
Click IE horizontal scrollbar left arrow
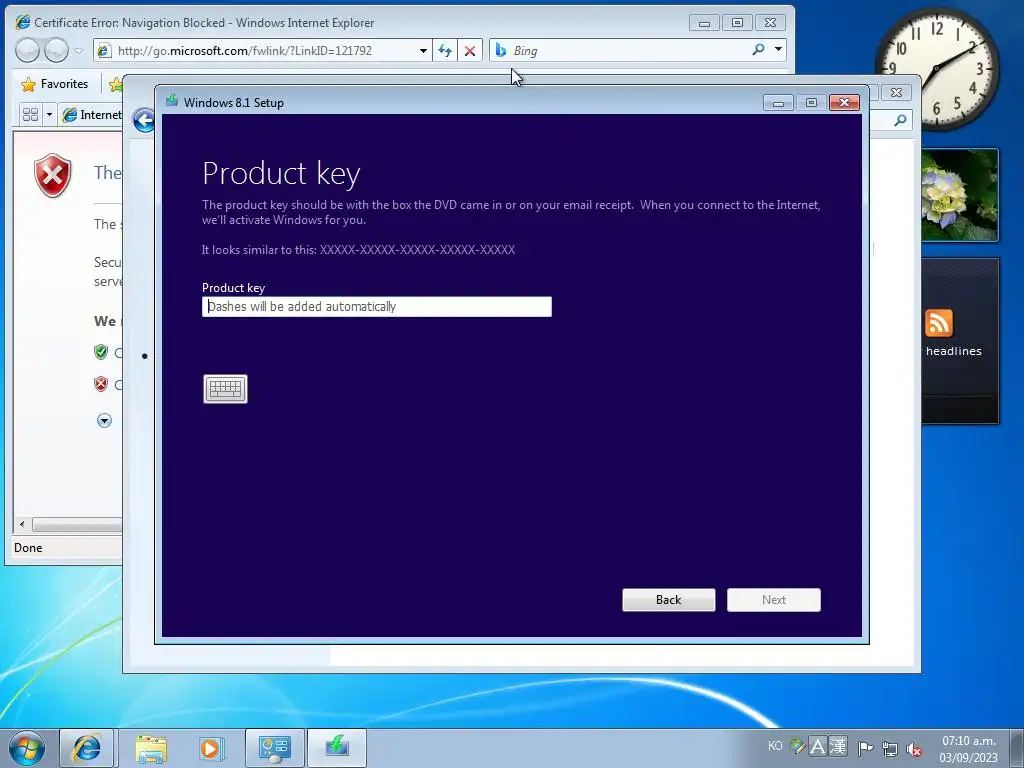tap(22, 524)
